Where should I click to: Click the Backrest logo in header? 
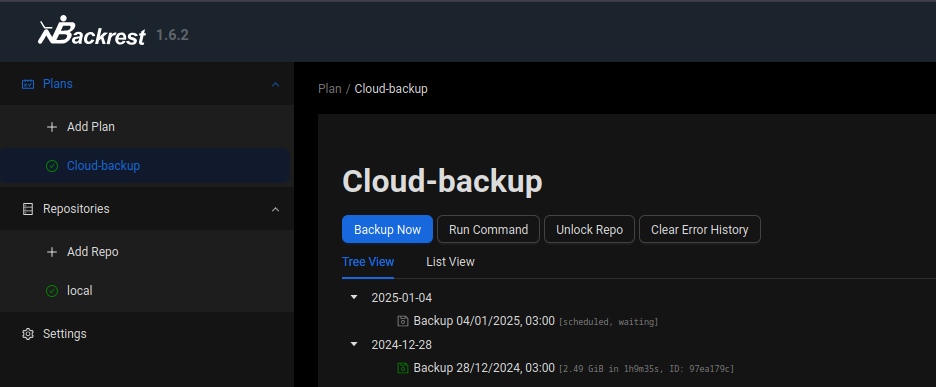point(92,32)
